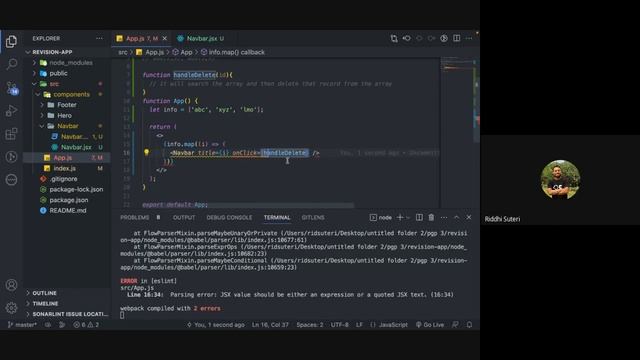Click 'You, 1 second ago' blame in status bar
Screen dimensions: 640x360
coord(216,325)
